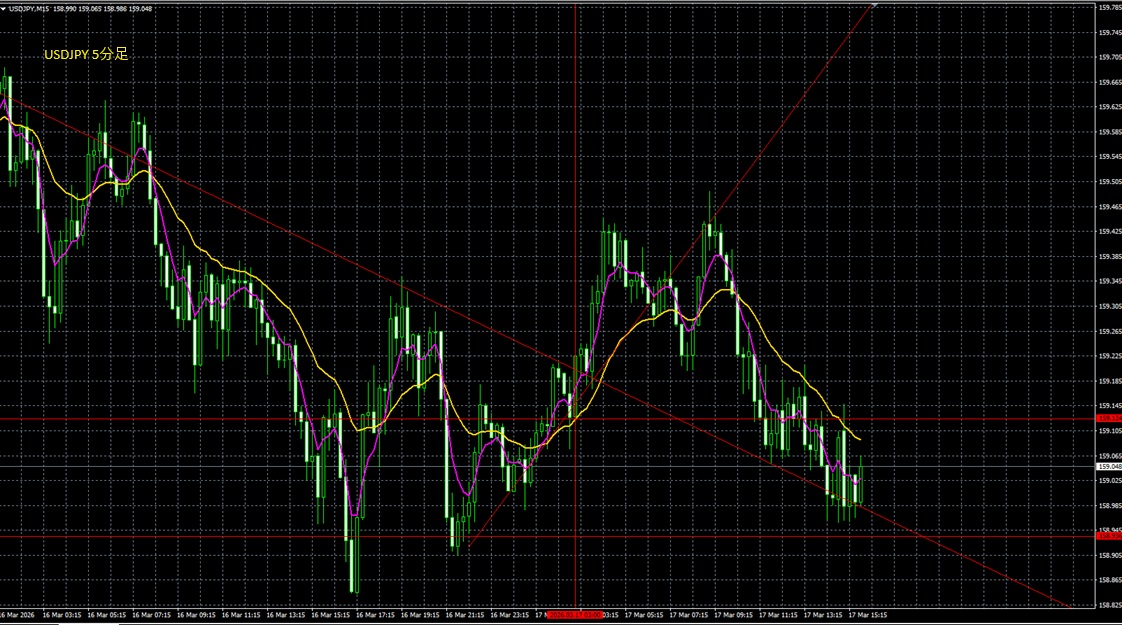The height and width of the screenshot is (625, 1122).
Task: Select the red vertical line on chart
Action: tap(576, 150)
